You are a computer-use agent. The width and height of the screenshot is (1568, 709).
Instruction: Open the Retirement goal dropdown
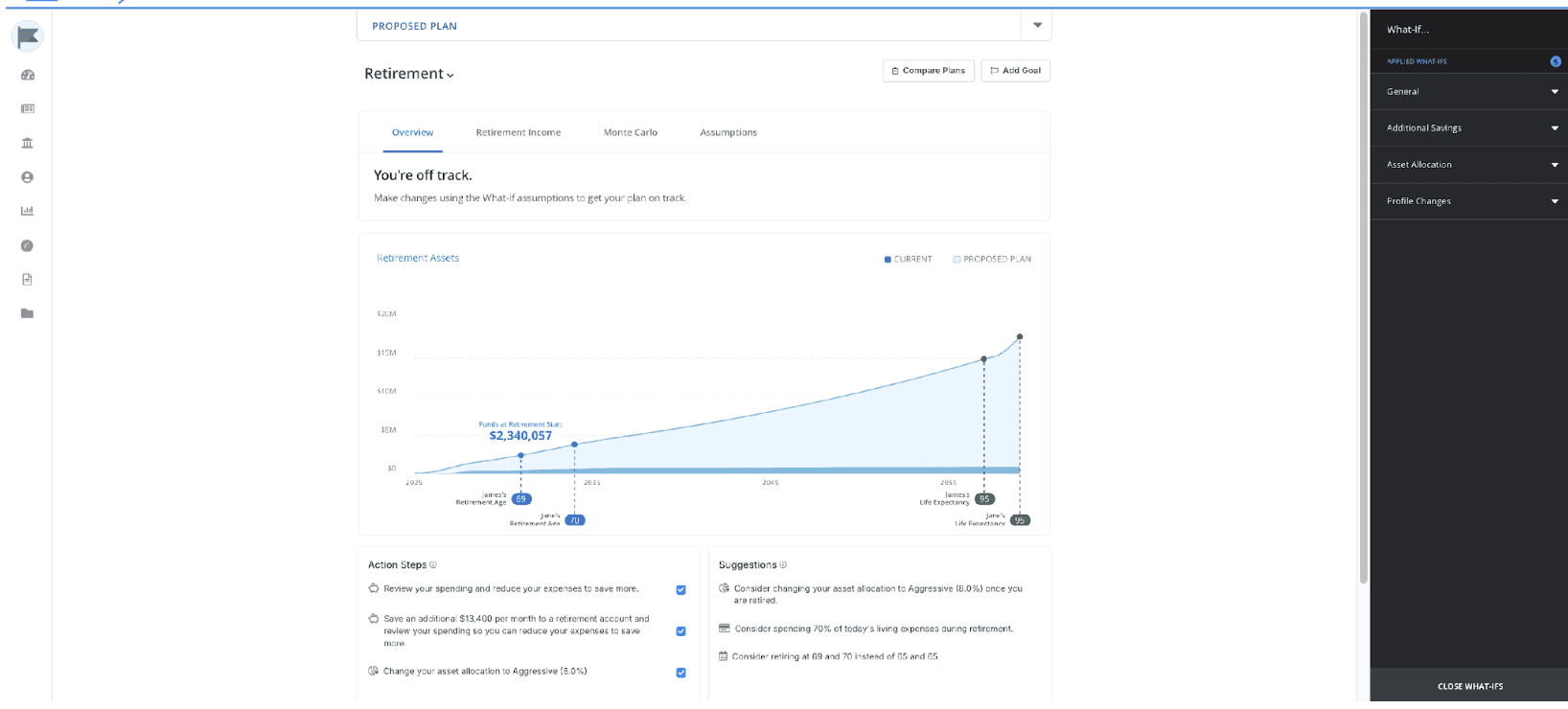[x=409, y=74]
